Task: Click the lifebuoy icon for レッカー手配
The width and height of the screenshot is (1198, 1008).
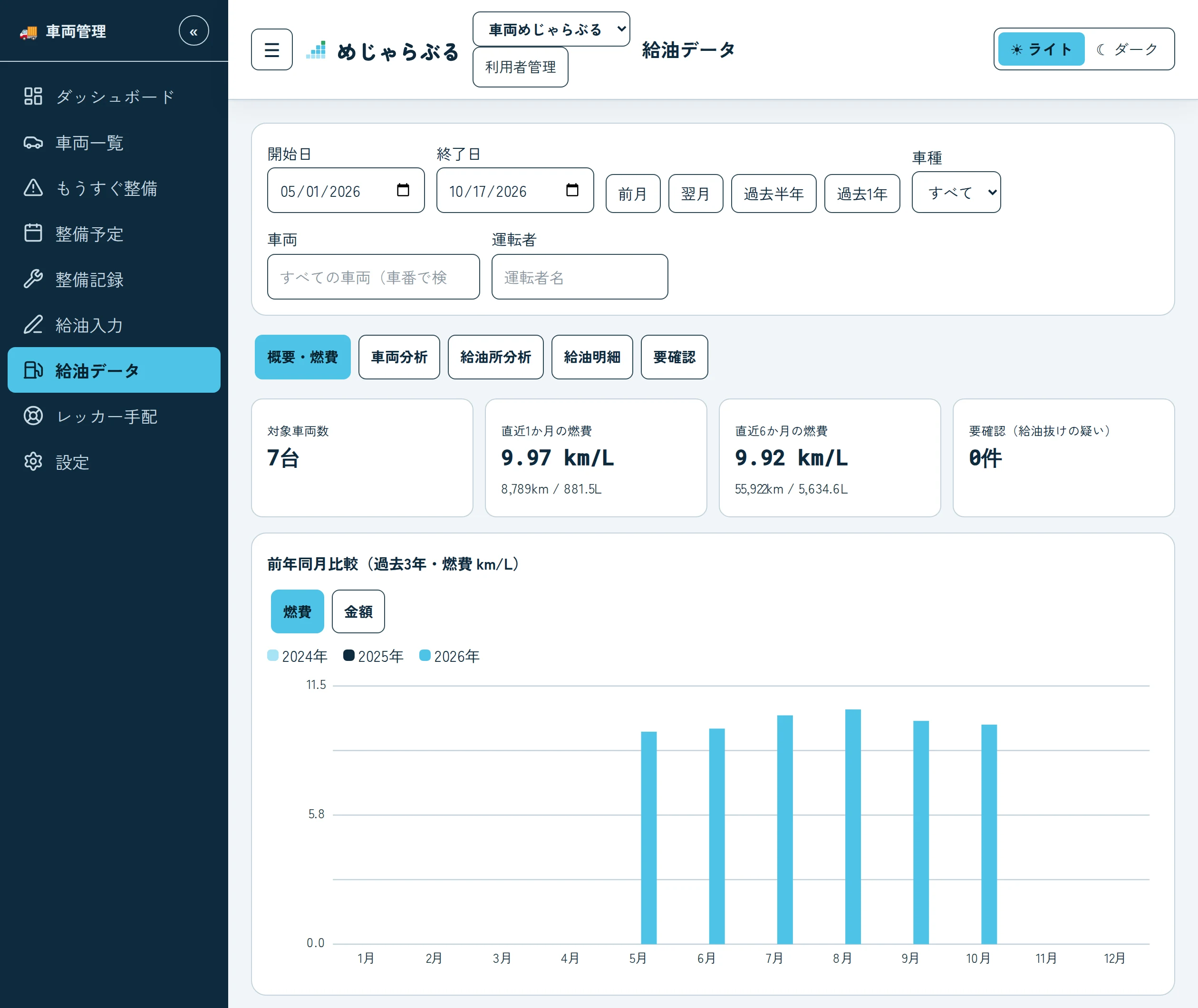Action: 33,416
